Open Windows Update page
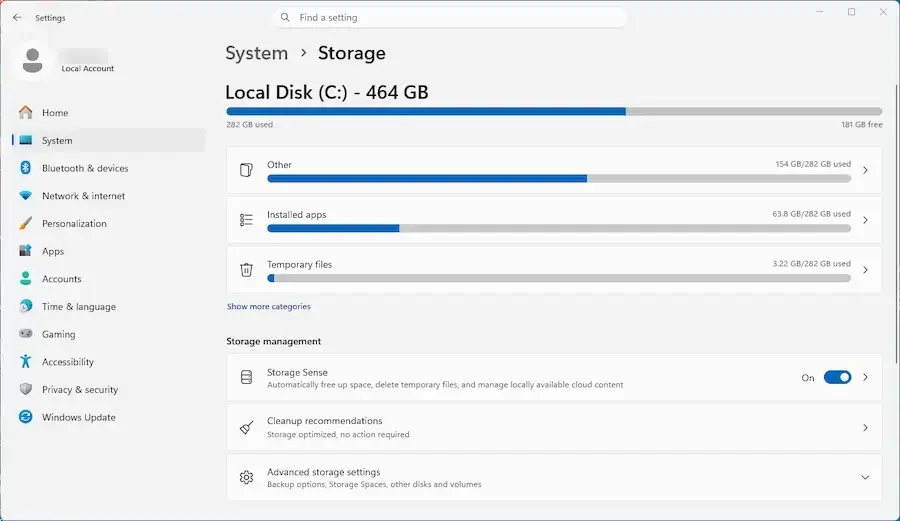The image size is (900, 521). tap(108, 417)
